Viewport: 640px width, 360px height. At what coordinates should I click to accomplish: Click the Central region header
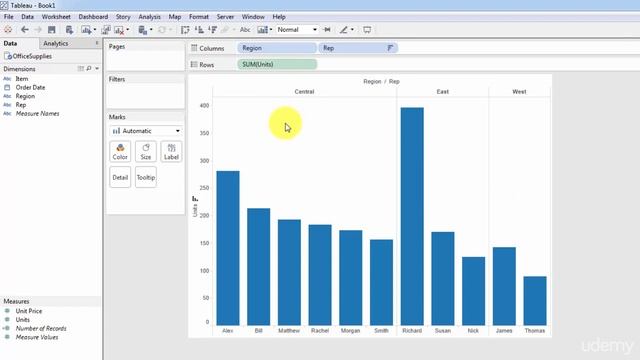(x=304, y=92)
